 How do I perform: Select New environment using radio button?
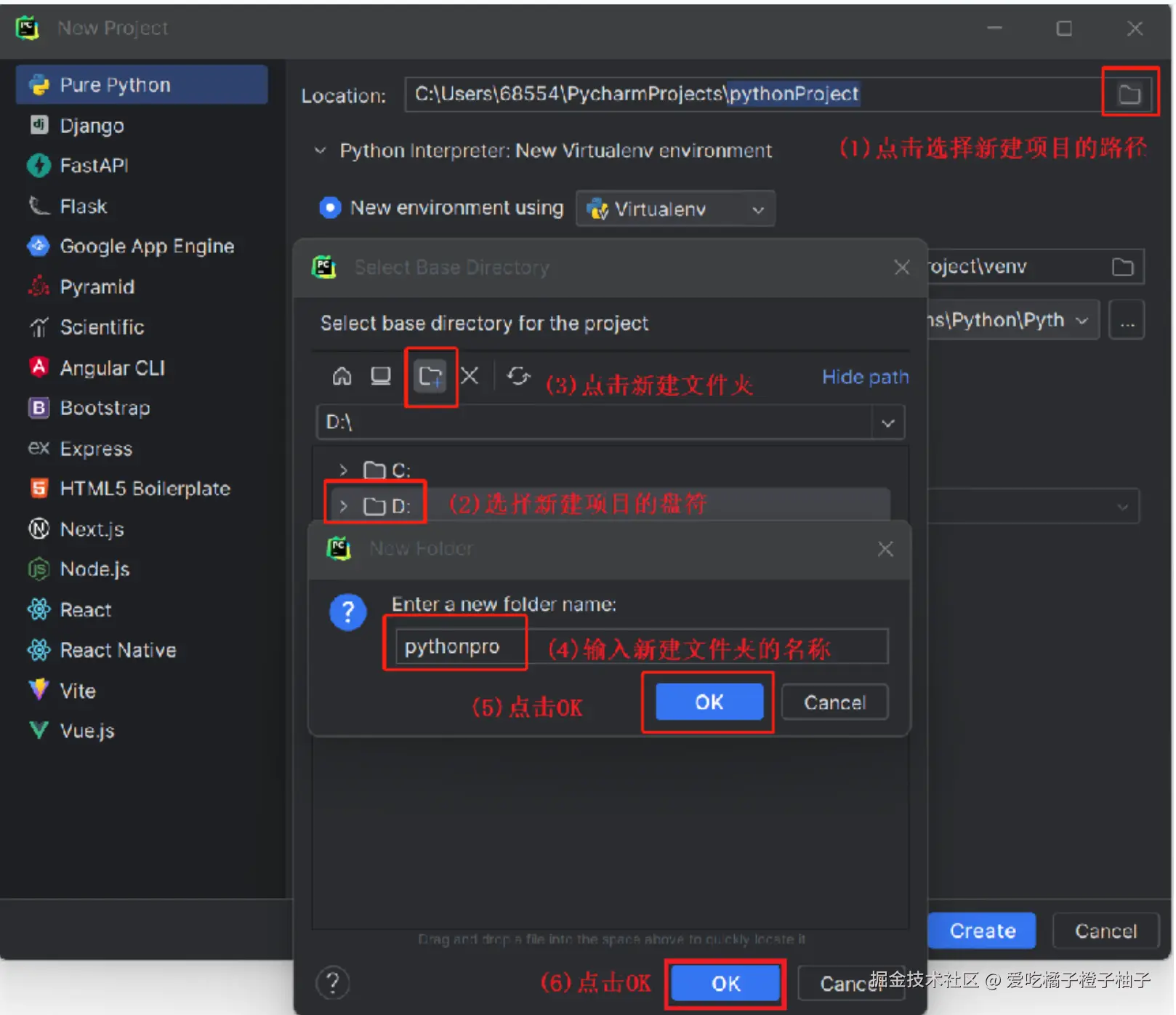330,208
